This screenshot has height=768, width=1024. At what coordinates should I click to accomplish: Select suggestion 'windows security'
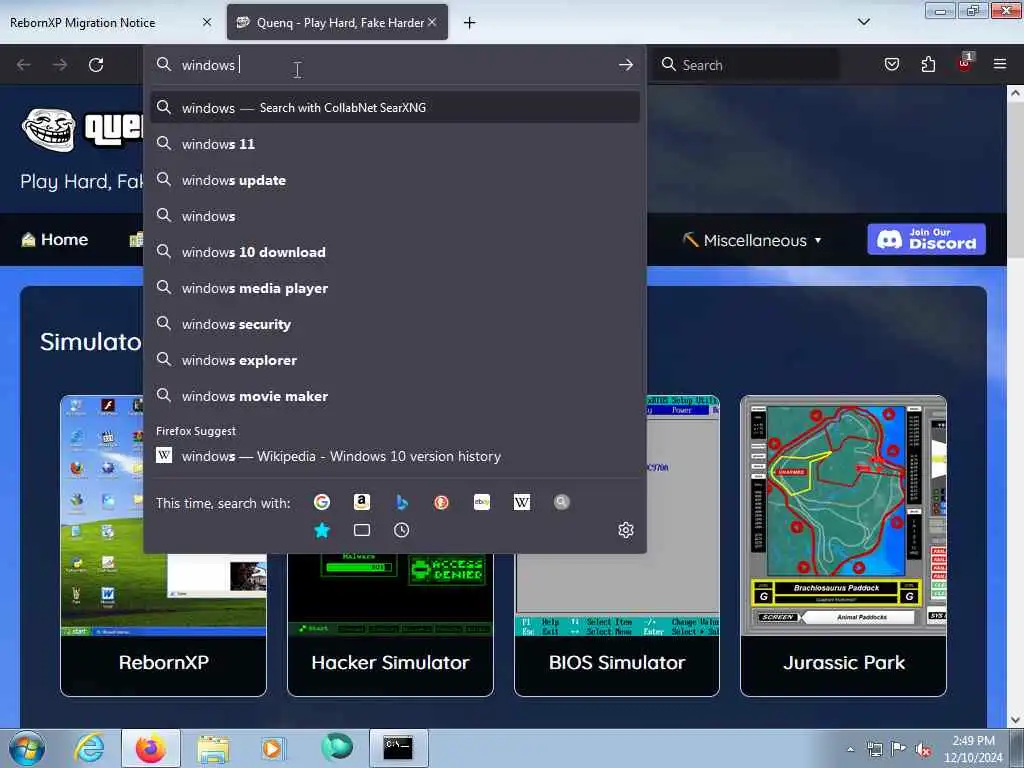tap(394, 324)
